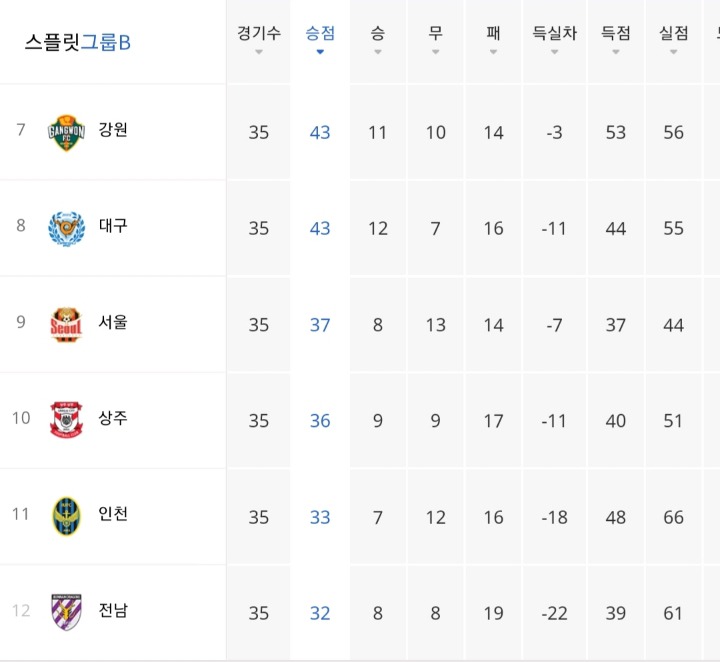Select the 전남 team name

coord(113,610)
